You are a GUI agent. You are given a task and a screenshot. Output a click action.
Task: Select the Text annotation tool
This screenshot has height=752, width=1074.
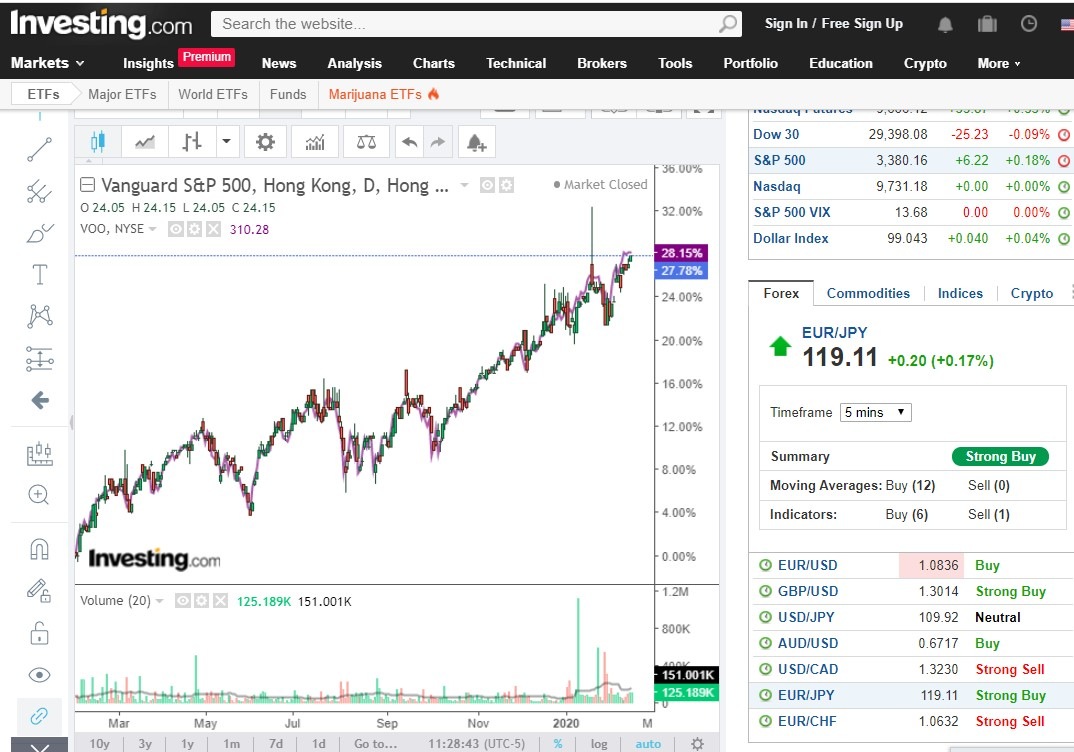(x=40, y=275)
